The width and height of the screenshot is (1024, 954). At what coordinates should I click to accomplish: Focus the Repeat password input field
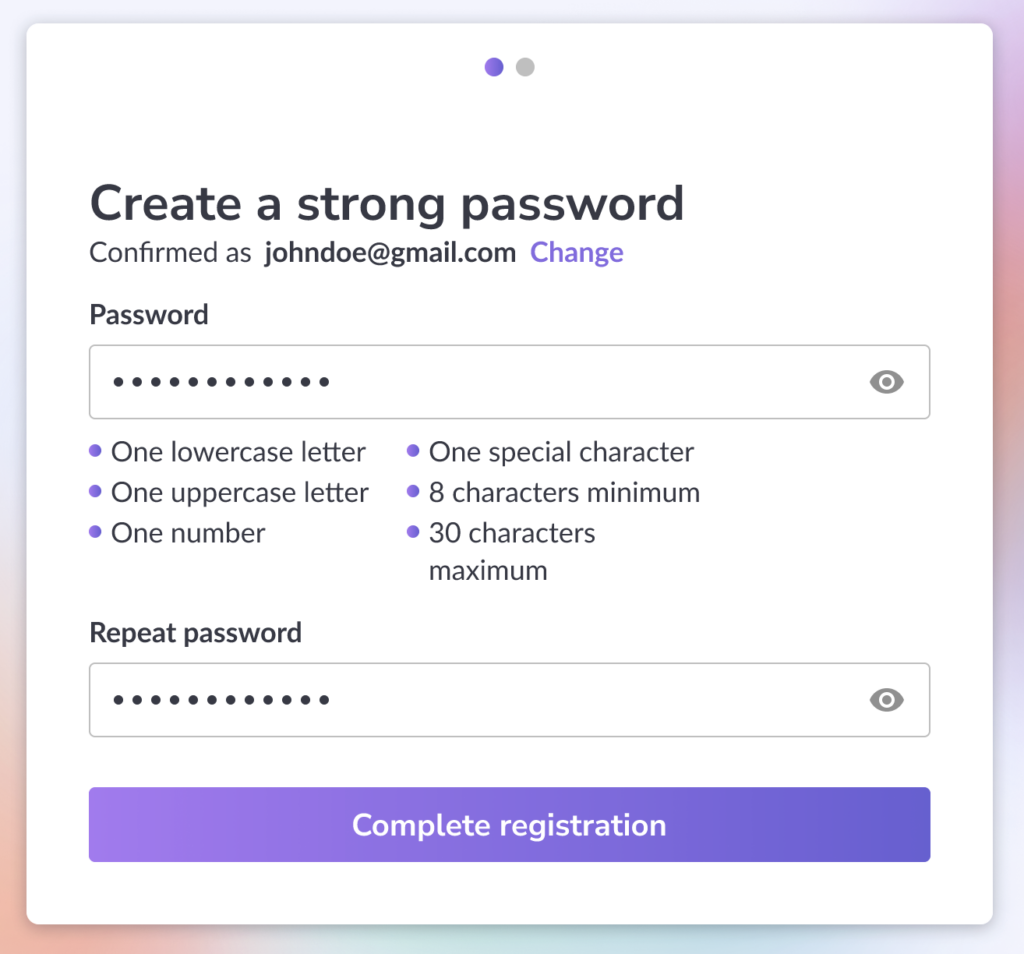[509, 700]
